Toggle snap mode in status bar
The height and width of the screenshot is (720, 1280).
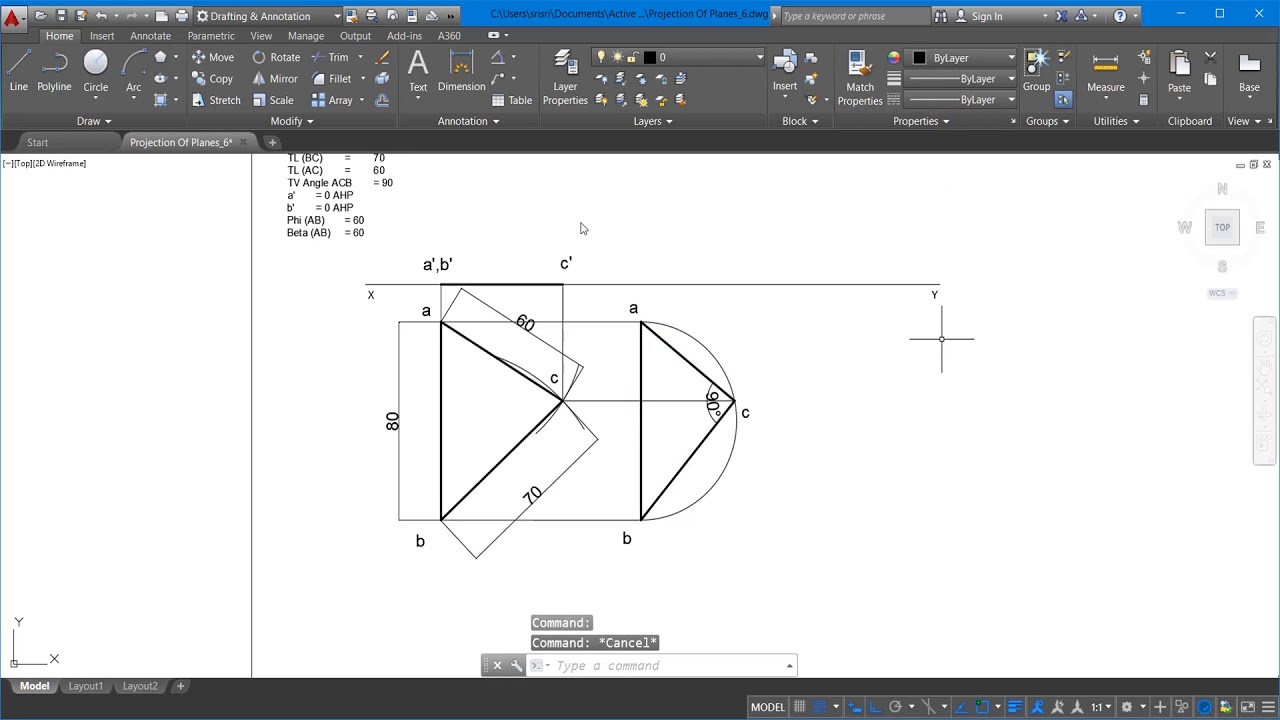(819, 707)
